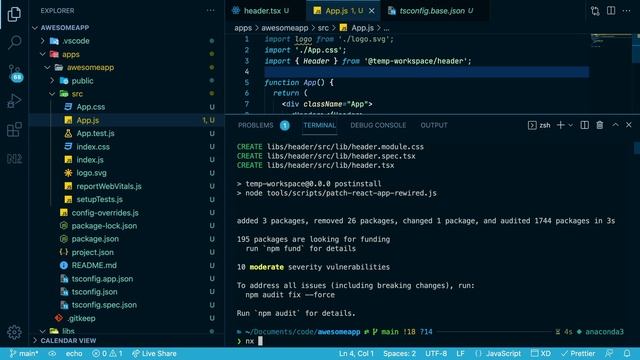Click the XD status bar item
640x360 pixels.
[x=541, y=353]
